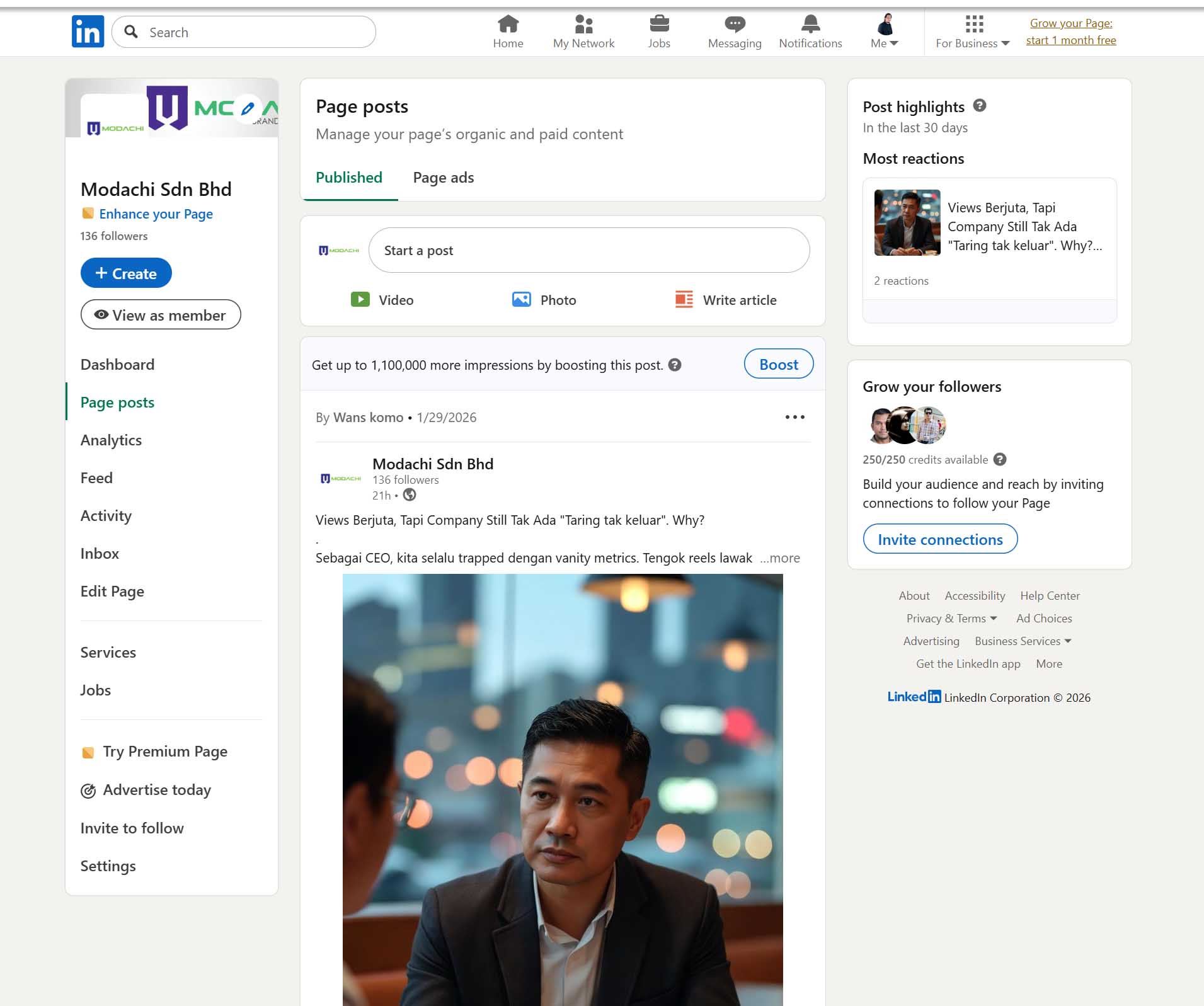Expand the Privacy & Terms dropdown
Viewport: 1204px width, 1006px height.
click(951, 618)
